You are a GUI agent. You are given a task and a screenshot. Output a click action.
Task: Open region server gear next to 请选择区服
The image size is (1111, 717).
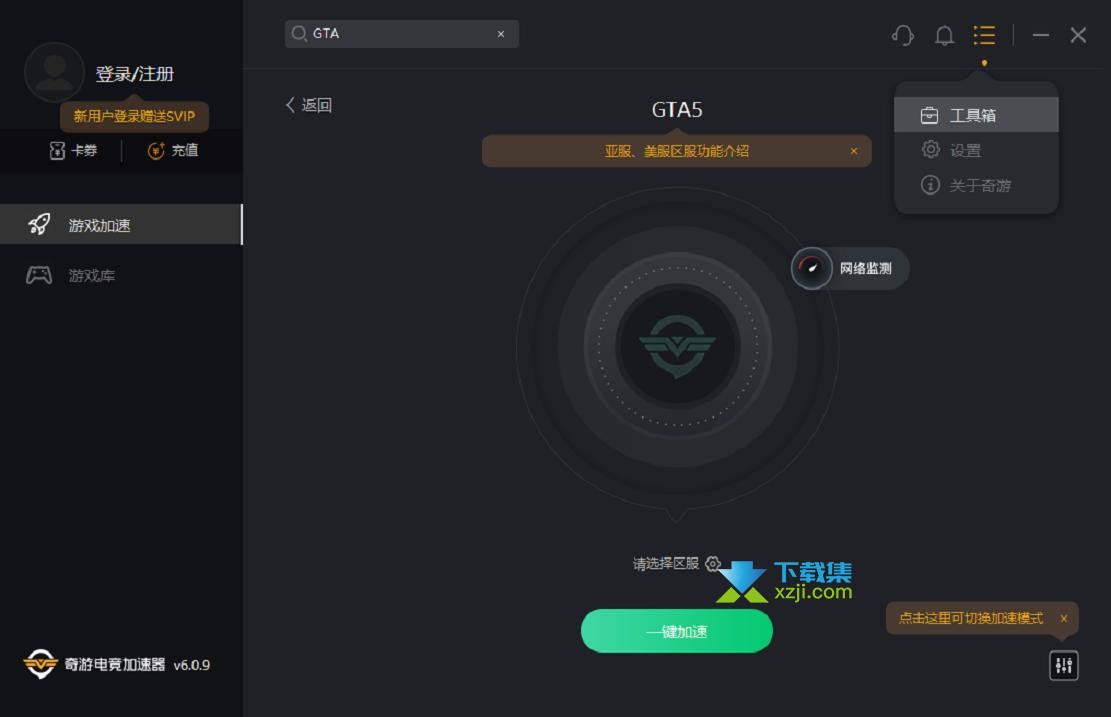[713, 563]
